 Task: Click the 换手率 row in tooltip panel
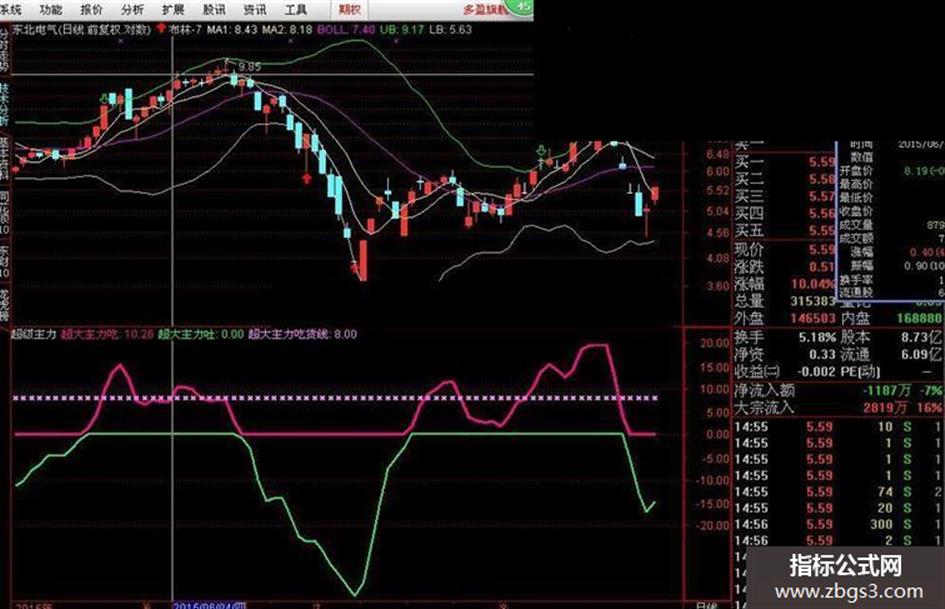tap(891, 279)
